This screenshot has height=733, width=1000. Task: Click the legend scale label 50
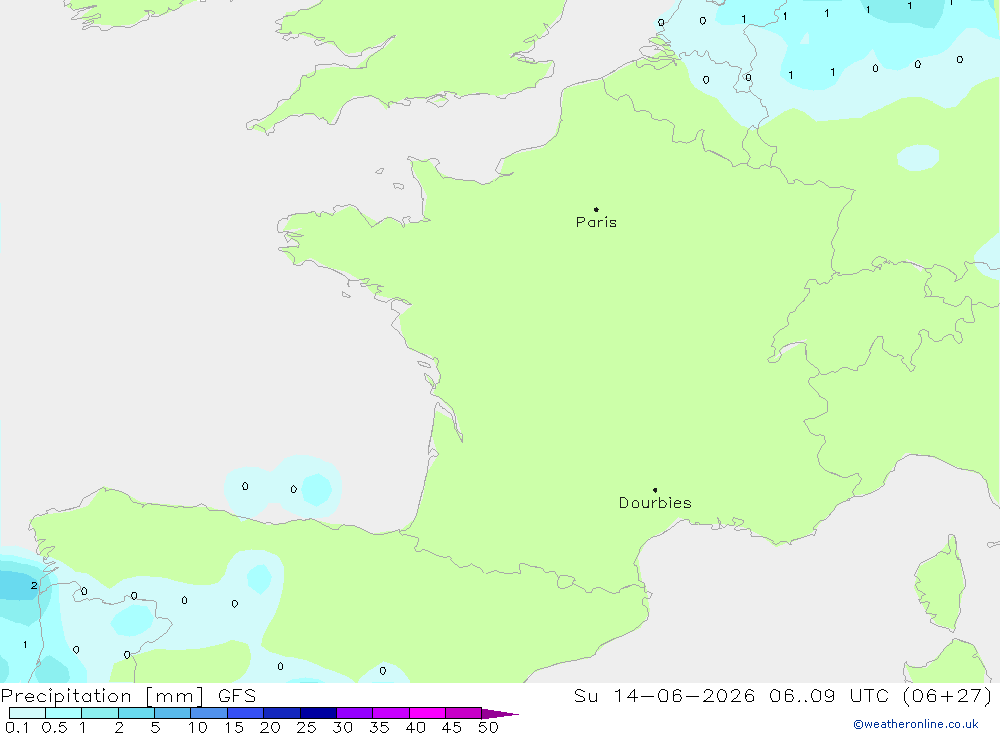pos(488,727)
